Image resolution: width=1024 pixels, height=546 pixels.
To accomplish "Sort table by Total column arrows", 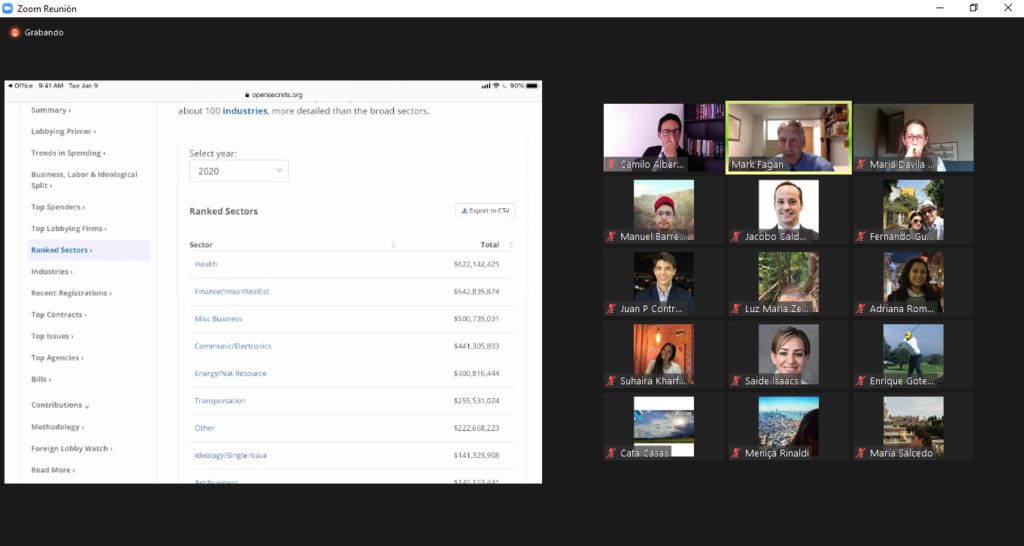I will [x=511, y=245].
